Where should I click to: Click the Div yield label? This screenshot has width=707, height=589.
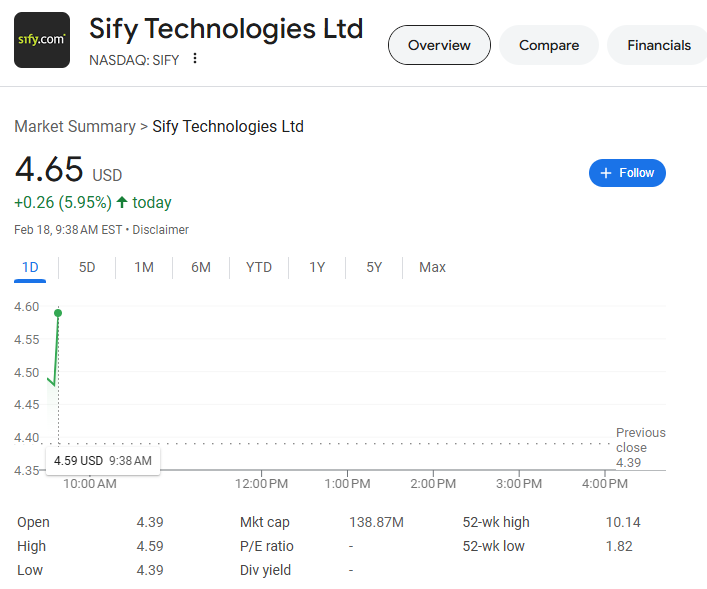[x=265, y=570]
